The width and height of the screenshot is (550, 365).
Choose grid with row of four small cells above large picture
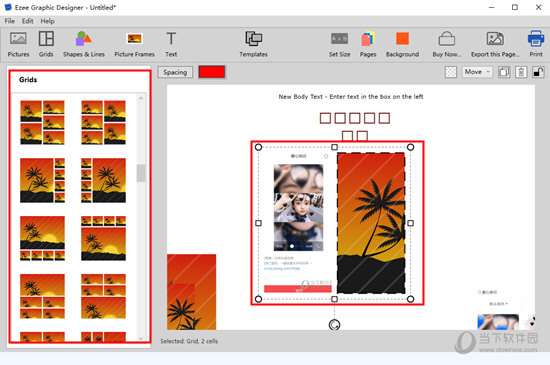tap(103, 238)
